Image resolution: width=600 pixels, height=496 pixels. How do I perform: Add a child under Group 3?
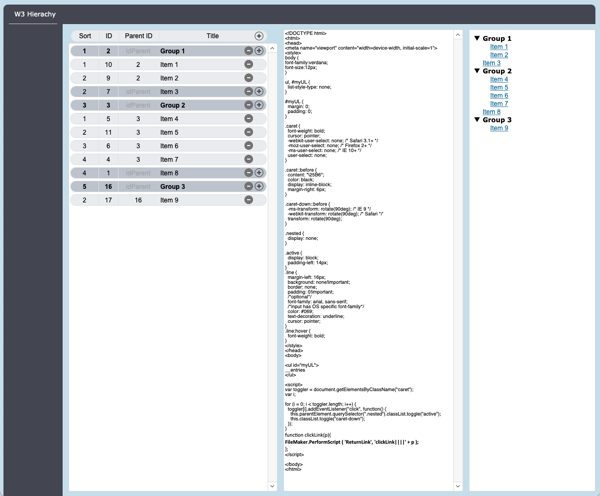point(259,186)
